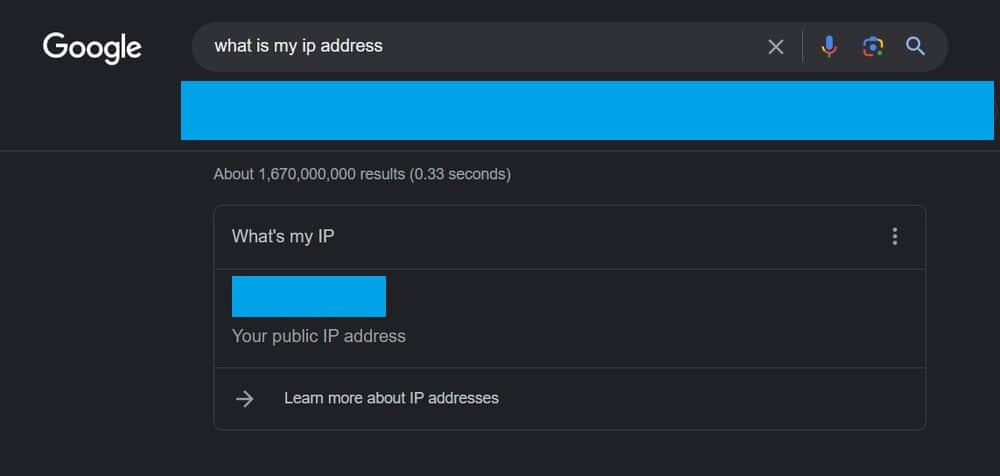Open Google Lens image search
Screen dimensions: 1000x476
(873, 46)
